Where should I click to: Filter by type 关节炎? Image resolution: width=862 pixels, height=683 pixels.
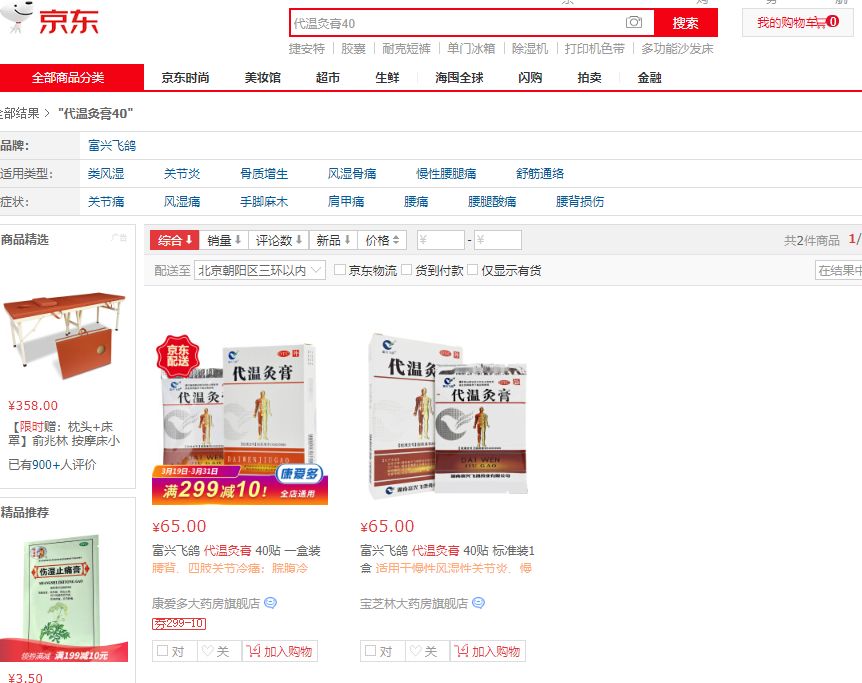click(182, 174)
